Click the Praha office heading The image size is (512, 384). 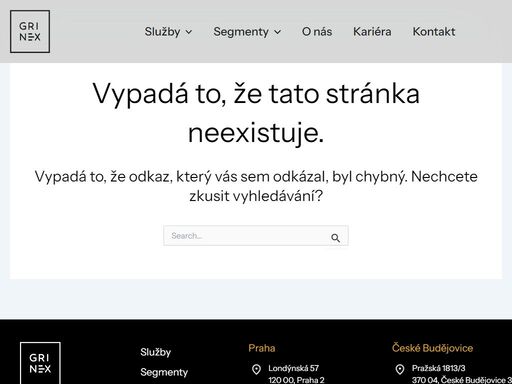tap(262, 348)
